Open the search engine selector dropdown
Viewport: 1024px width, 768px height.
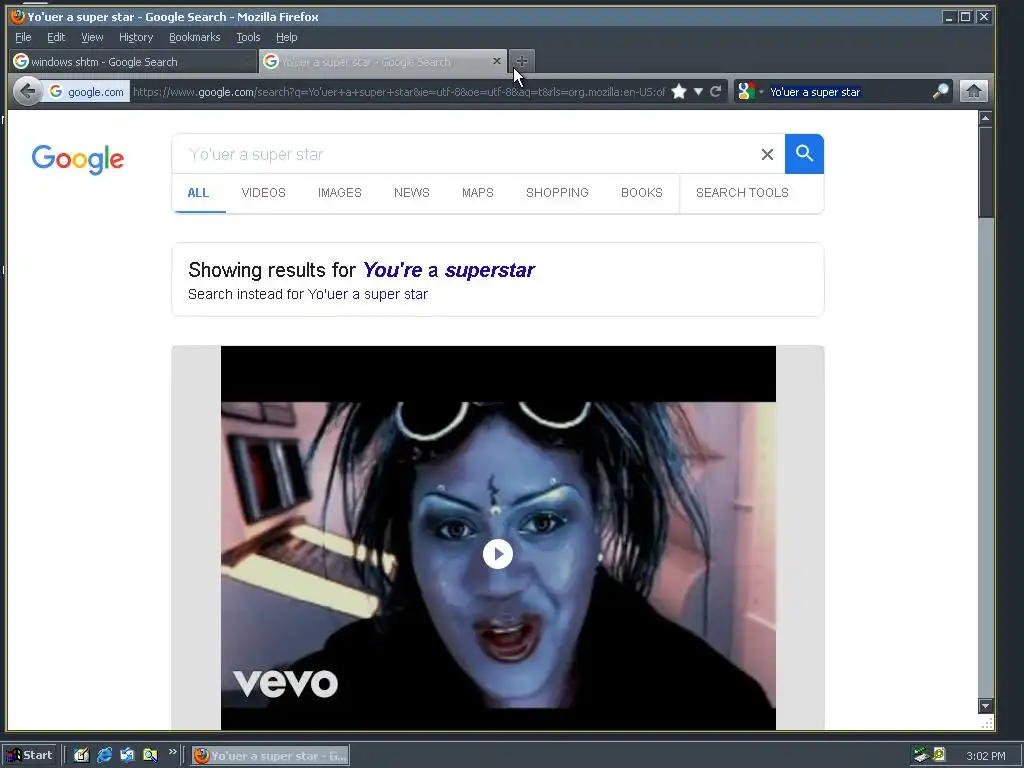pyautogui.click(x=749, y=91)
